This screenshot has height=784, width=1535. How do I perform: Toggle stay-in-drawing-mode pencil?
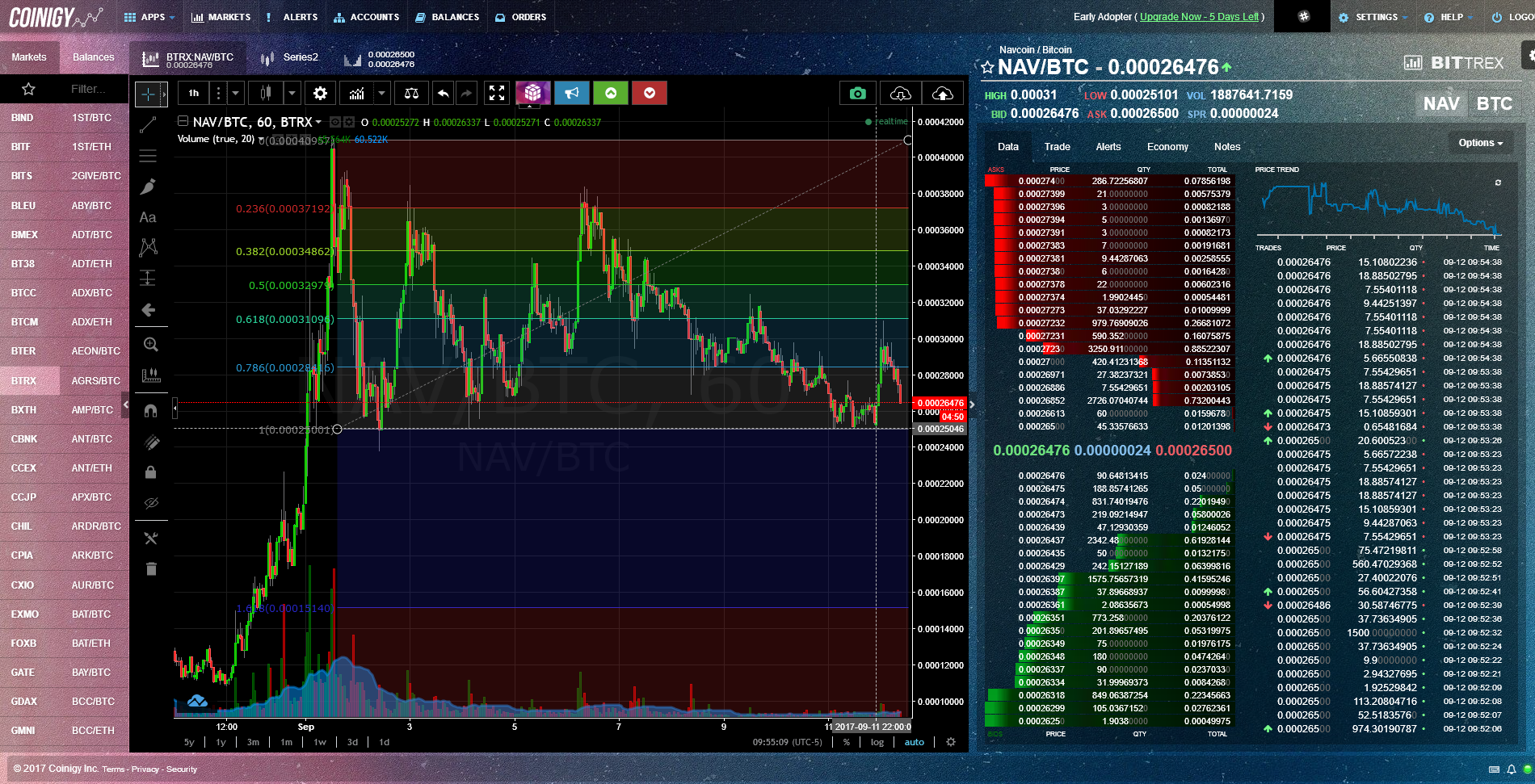click(150, 442)
